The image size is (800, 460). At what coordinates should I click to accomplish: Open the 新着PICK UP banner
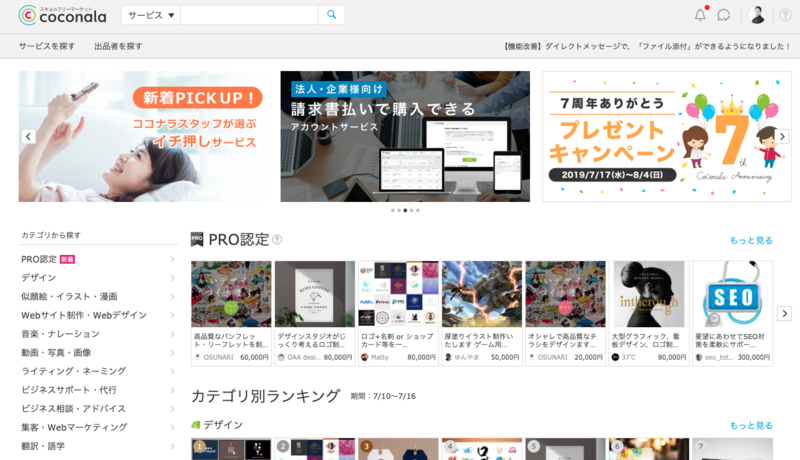(143, 136)
